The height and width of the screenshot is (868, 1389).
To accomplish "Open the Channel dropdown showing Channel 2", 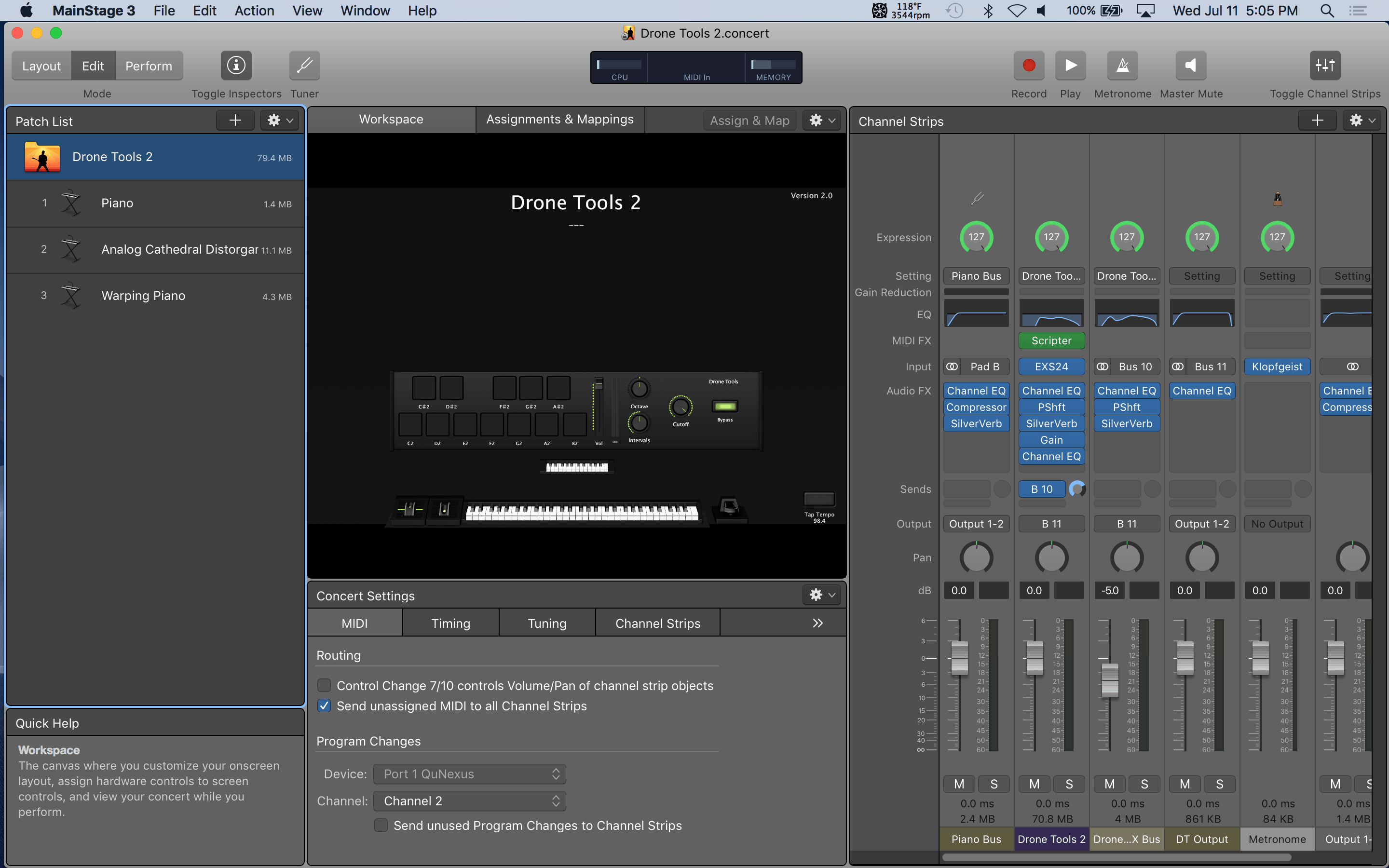I will (469, 801).
